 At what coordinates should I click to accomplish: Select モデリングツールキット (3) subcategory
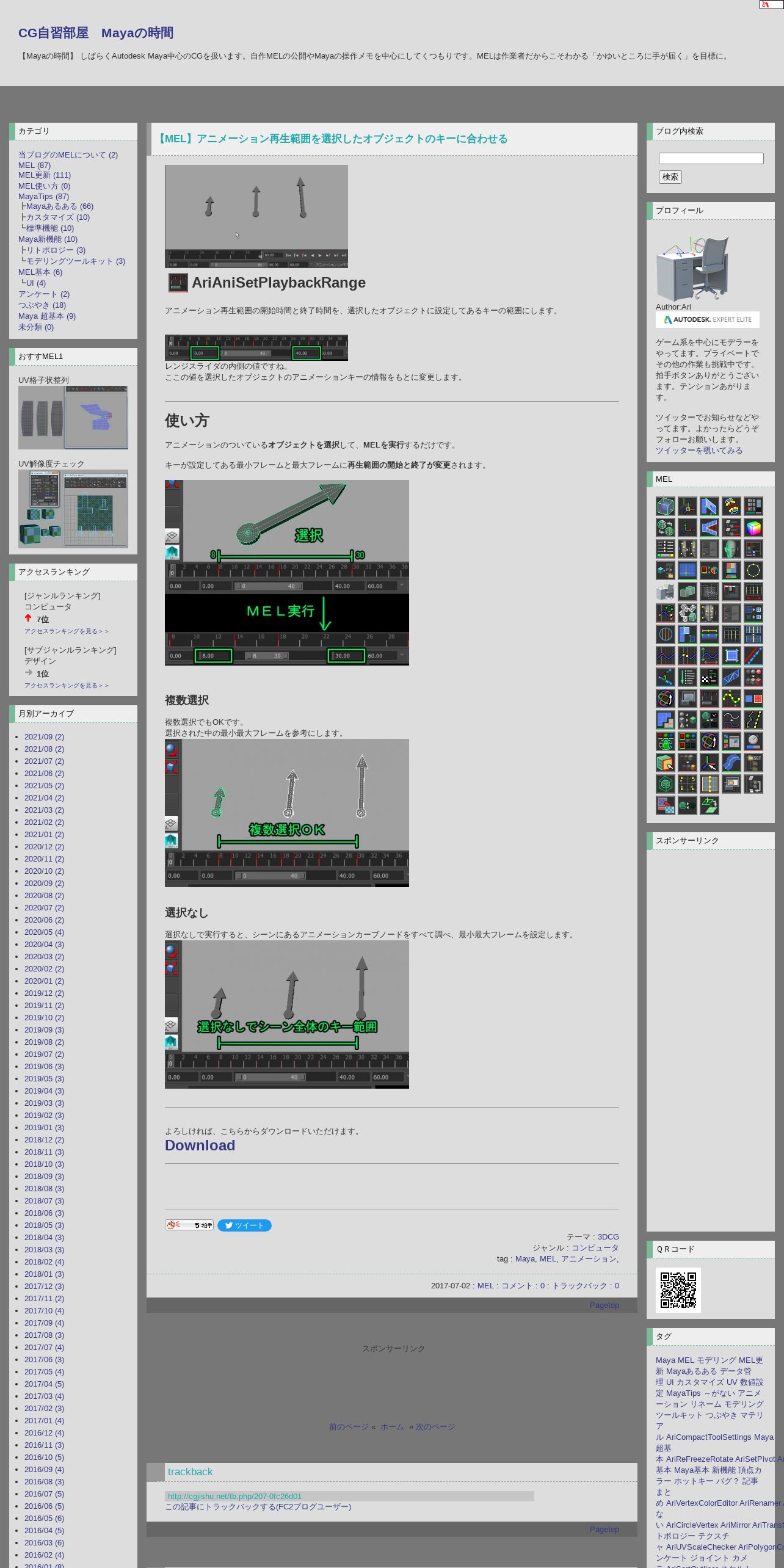click(75, 261)
